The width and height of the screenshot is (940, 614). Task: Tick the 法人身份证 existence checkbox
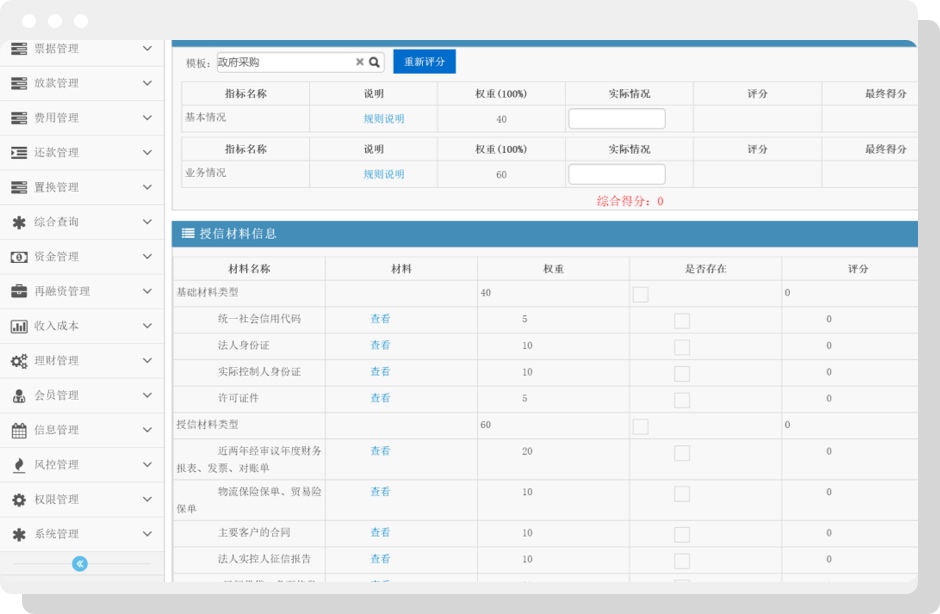tap(682, 347)
